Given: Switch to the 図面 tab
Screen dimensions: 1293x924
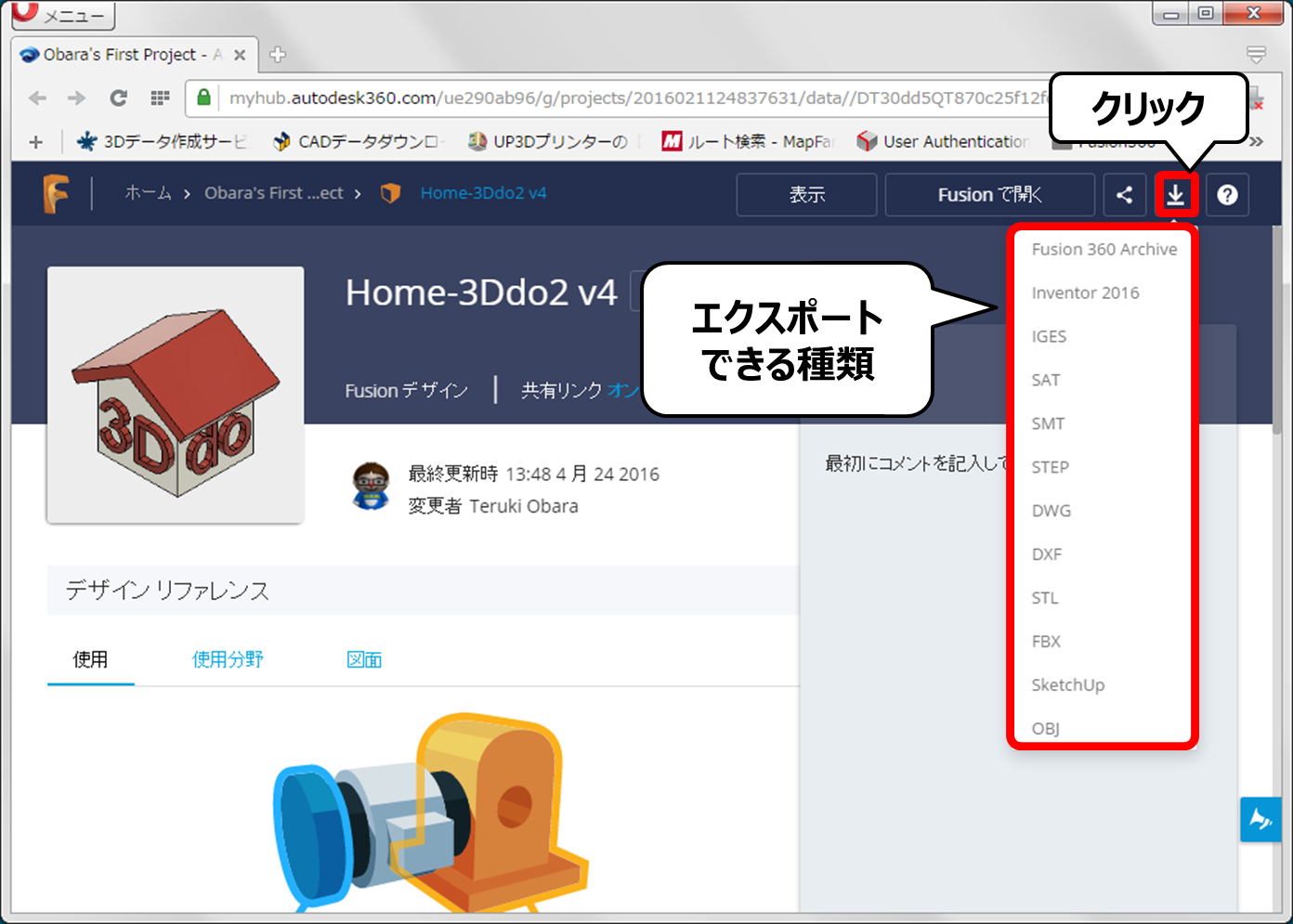Looking at the screenshot, I should [364, 660].
